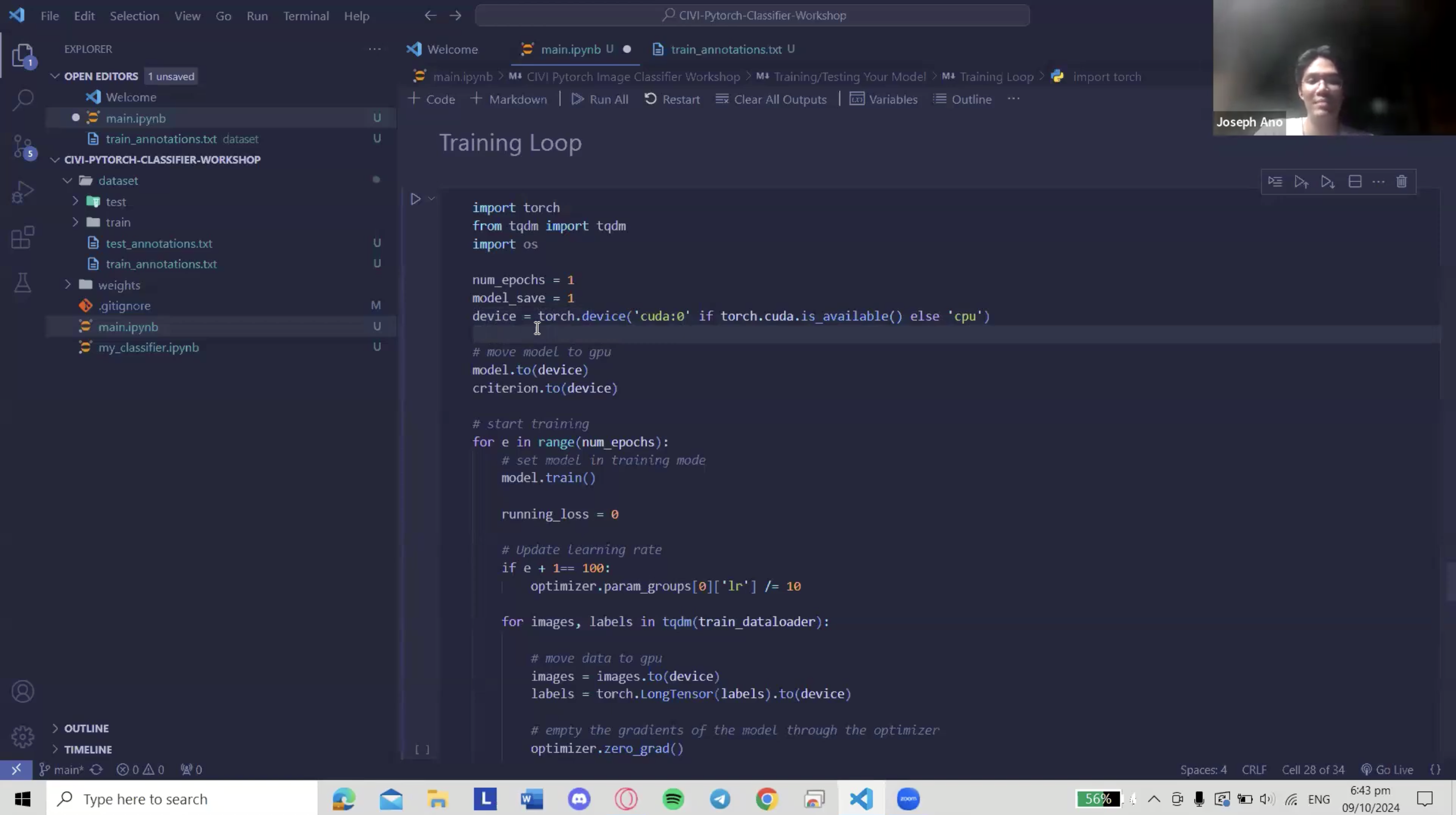Add a new Markdown cell
This screenshot has width=1456, height=815.
click(x=509, y=99)
